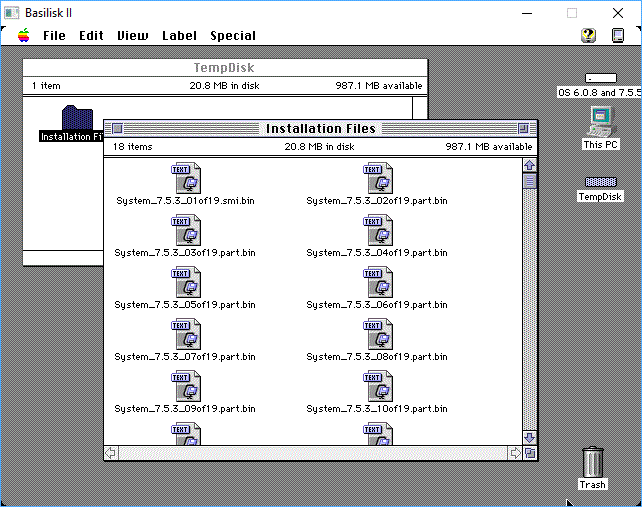Click close box of Installation Files window
The image size is (642, 507).
[x=118, y=129]
